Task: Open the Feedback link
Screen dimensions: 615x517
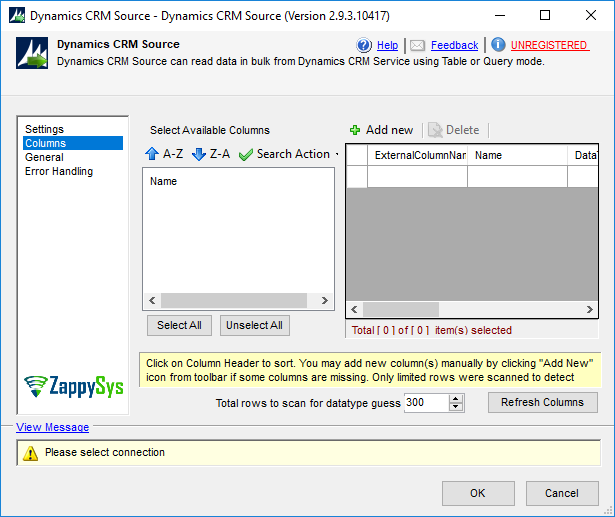Action: click(454, 45)
